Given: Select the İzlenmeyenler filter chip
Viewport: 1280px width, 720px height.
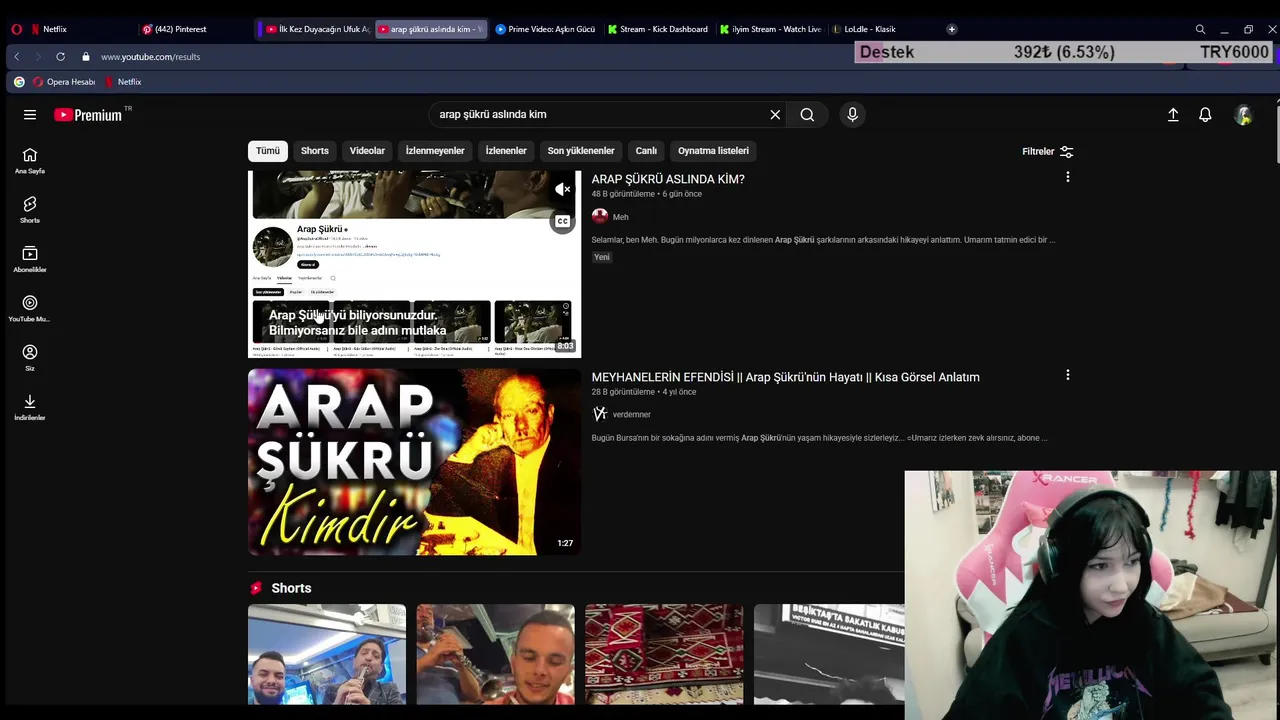Looking at the screenshot, I should coord(435,151).
